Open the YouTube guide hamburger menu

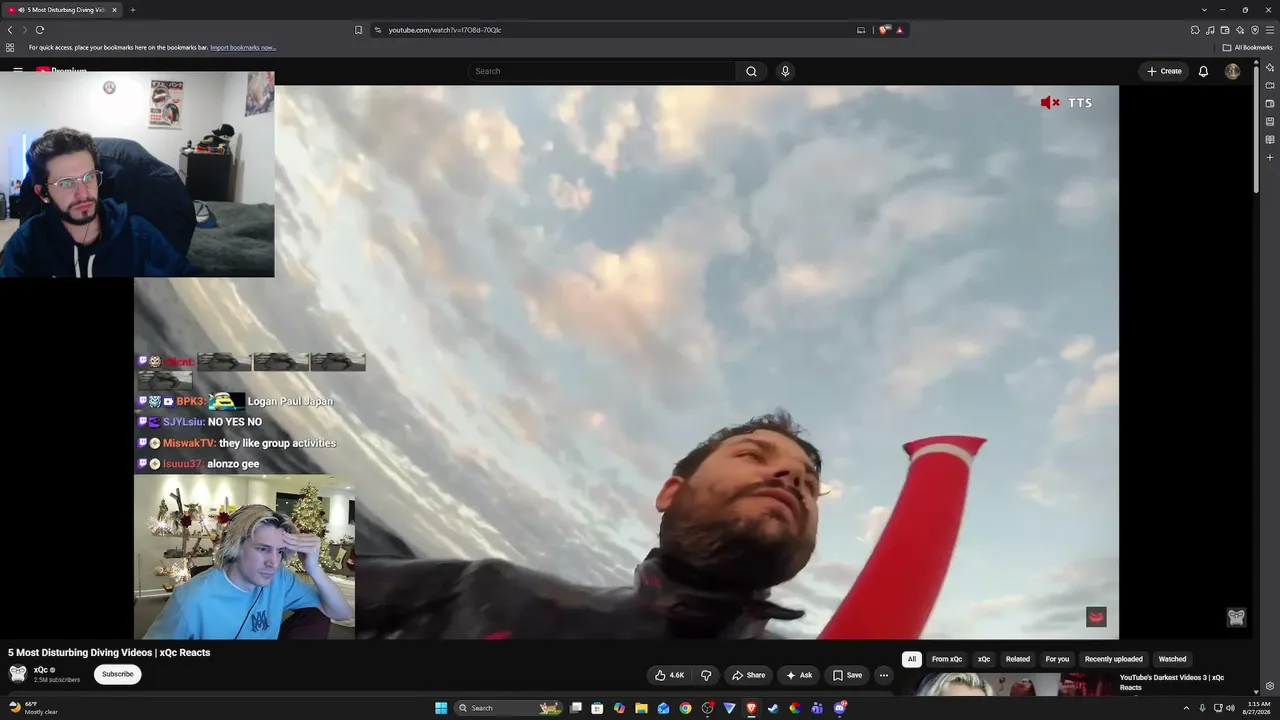(x=18, y=71)
